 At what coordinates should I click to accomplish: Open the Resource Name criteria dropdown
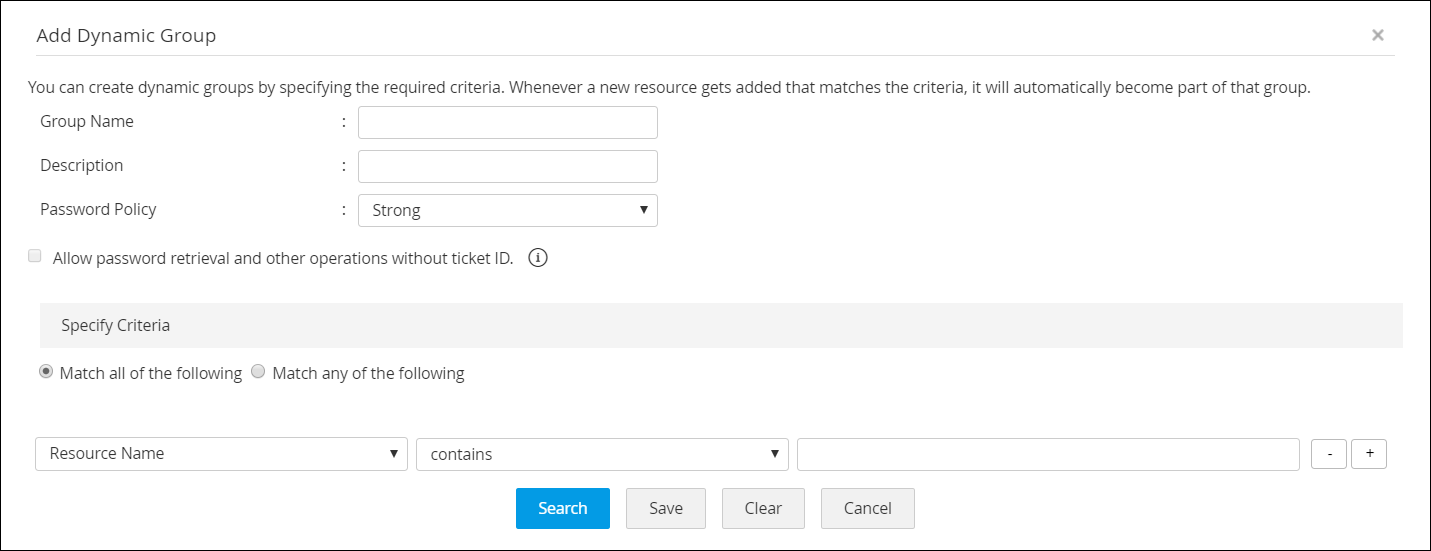(x=221, y=454)
